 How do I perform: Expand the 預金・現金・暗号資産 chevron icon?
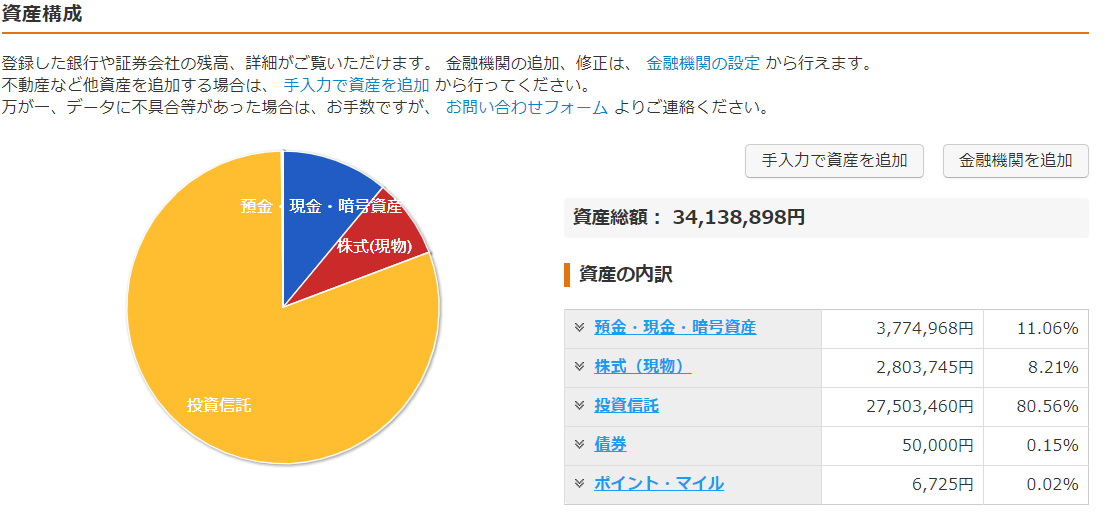coord(579,327)
